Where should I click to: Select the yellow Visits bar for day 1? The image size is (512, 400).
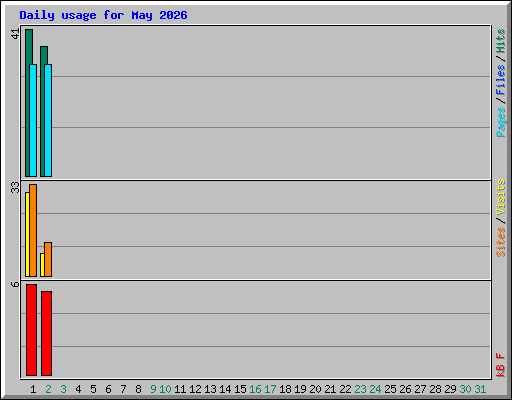pyautogui.click(x=27, y=234)
